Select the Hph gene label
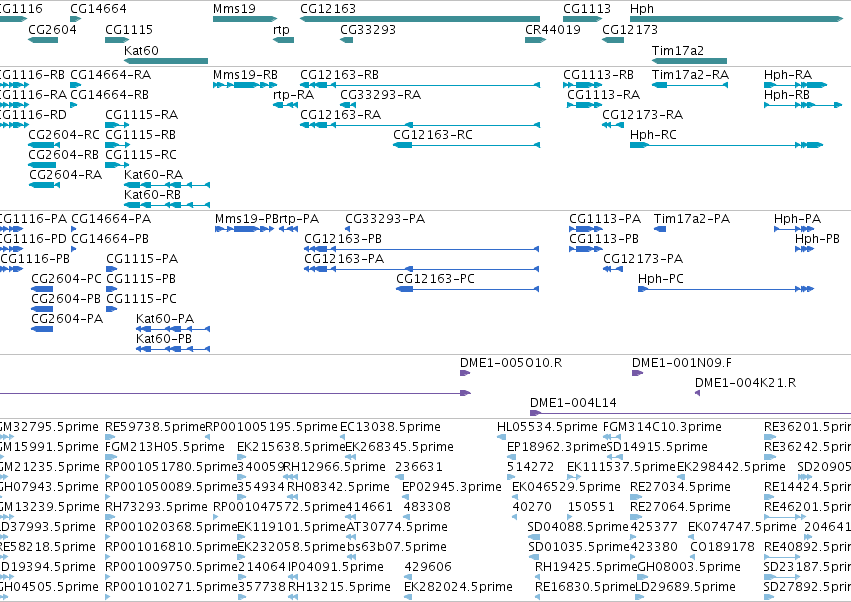Image resolution: width=851 pixels, height=602 pixels. click(642, 9)
